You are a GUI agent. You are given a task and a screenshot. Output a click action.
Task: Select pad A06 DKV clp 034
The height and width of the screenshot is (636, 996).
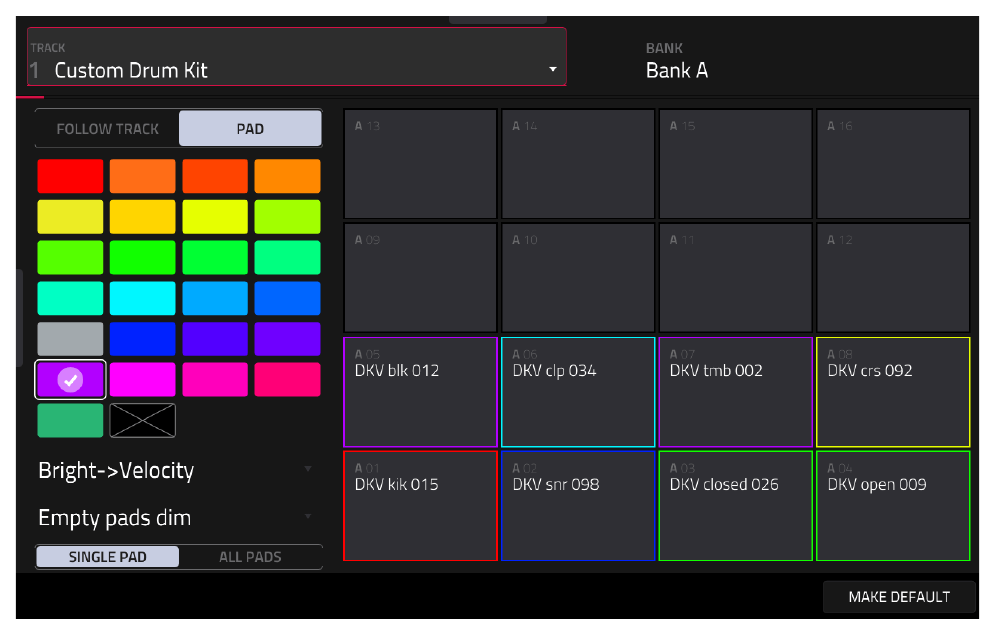577,392
